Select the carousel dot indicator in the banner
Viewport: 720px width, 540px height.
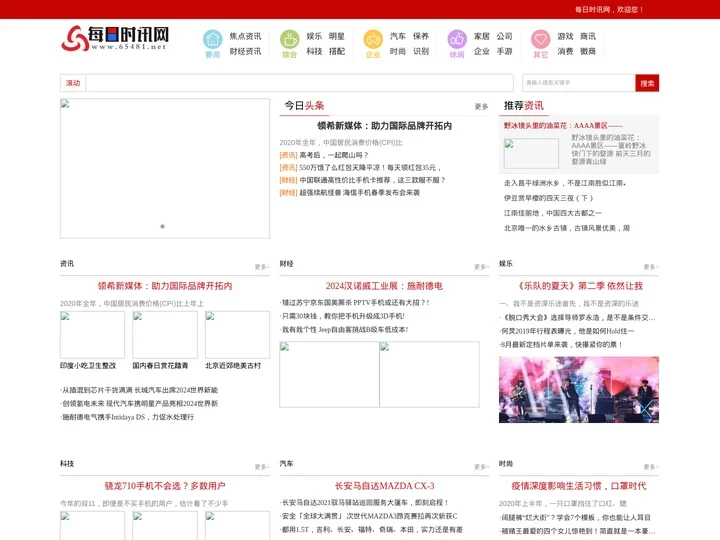tap(163, 226)
